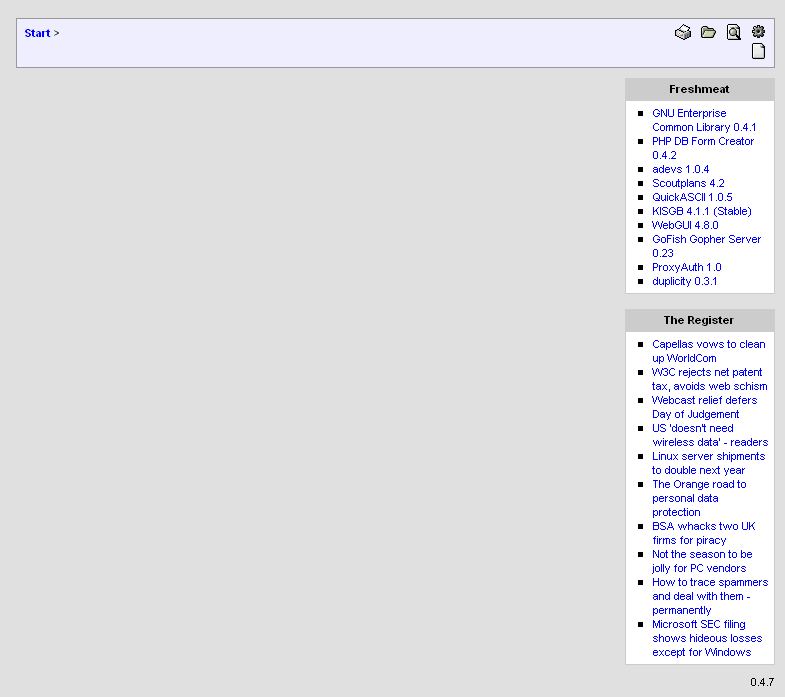The image size is (785, 697).
Task: Read BSA whacks two UK firms article
Action: [x=703, y=533]
